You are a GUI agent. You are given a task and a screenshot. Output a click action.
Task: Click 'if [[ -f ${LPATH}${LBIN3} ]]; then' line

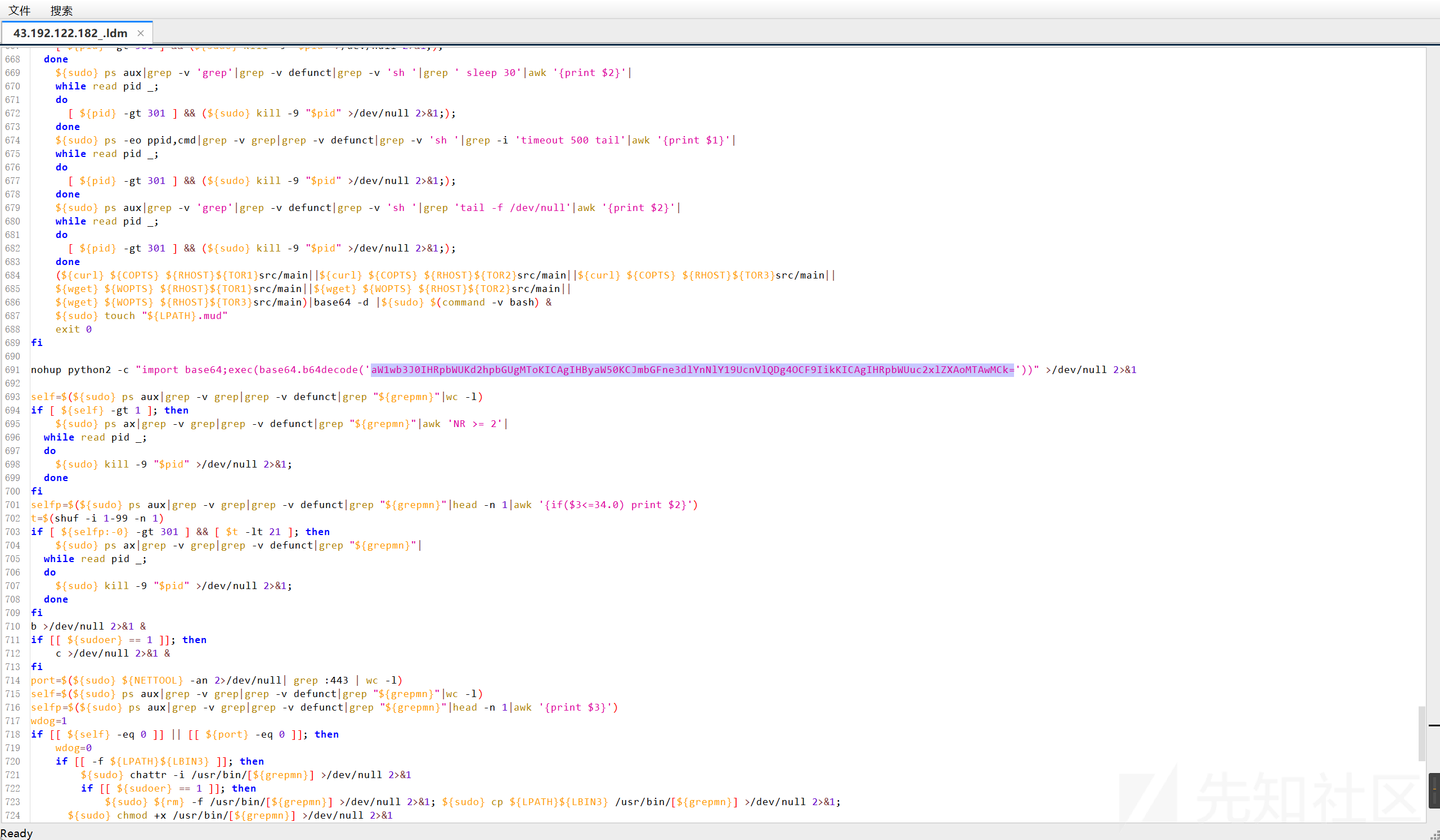click(x=160, y=761)
